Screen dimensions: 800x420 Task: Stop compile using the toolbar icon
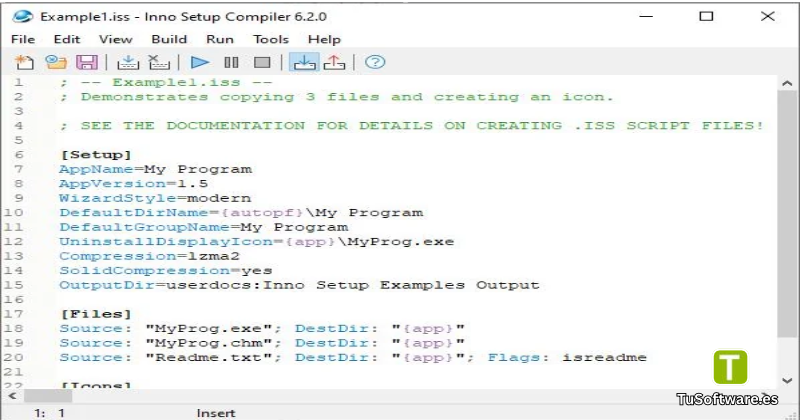[x=159, y=62]
